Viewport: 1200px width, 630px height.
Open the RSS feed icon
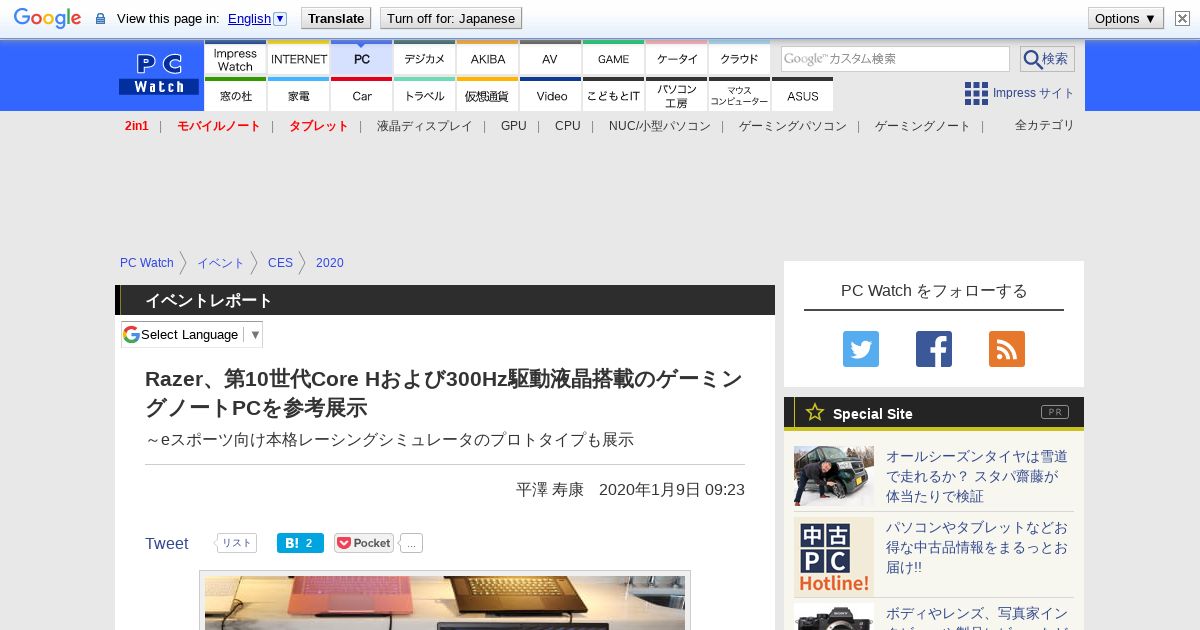tap(1007, 349)
